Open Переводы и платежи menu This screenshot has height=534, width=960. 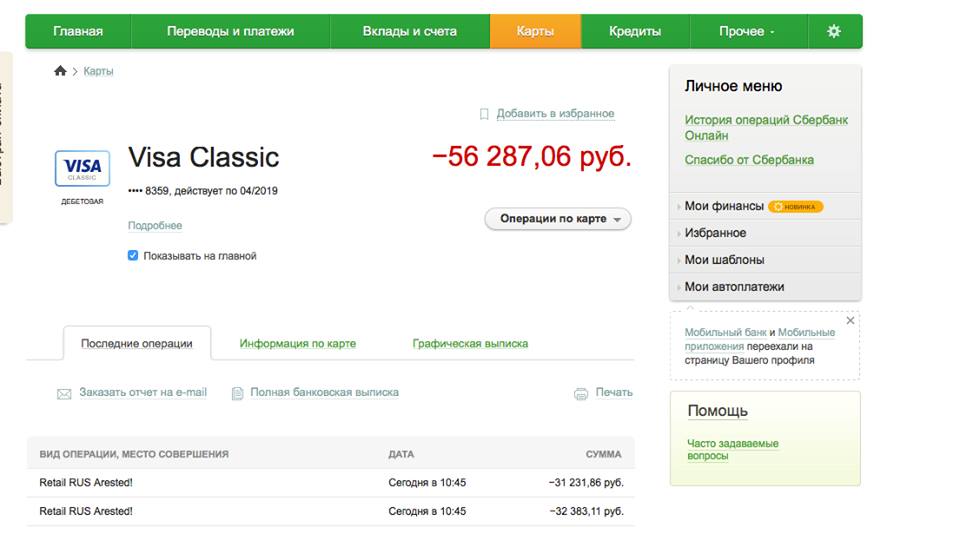tap(230, 31)
